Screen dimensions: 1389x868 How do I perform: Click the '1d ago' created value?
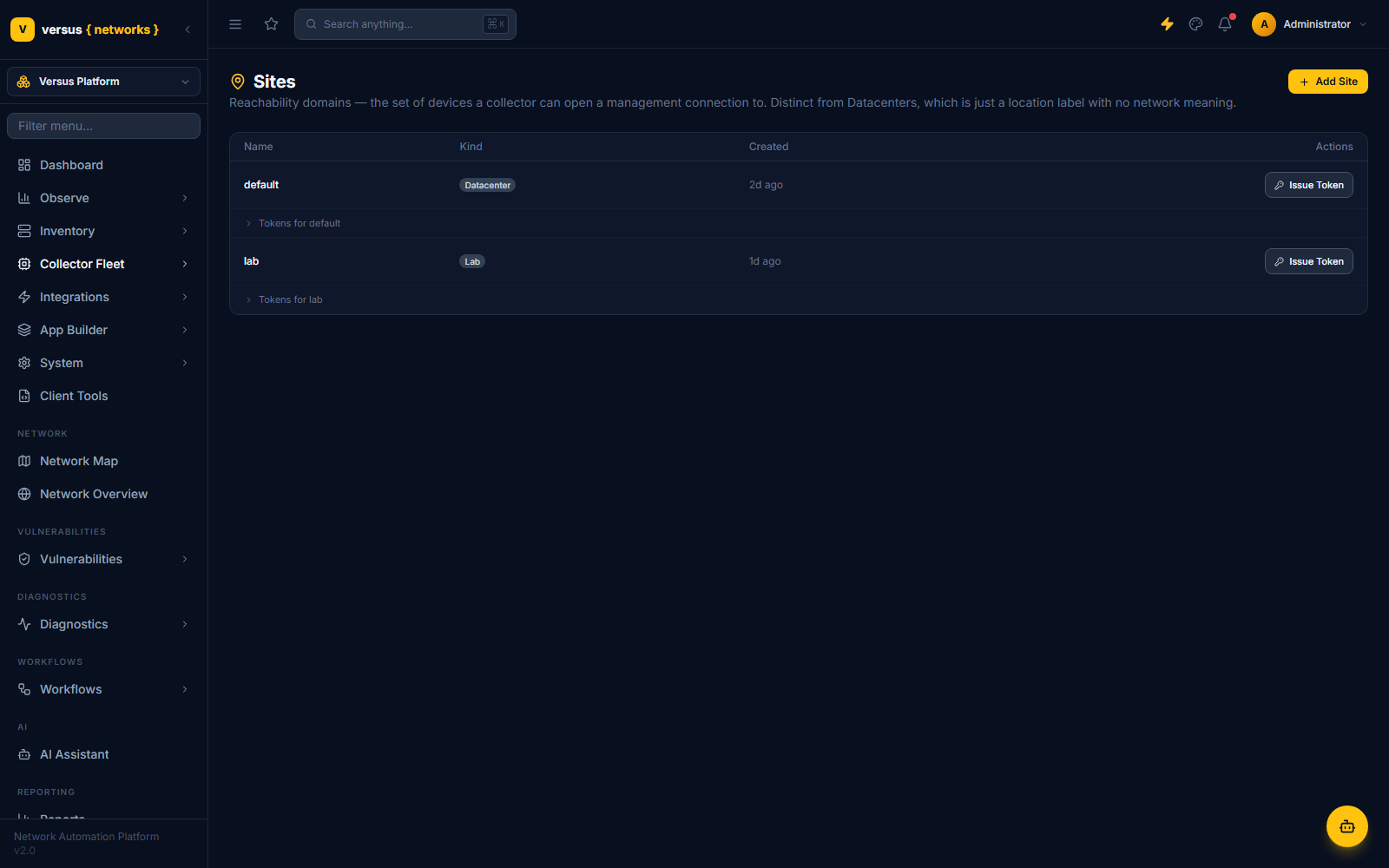(x=765, y=261)
